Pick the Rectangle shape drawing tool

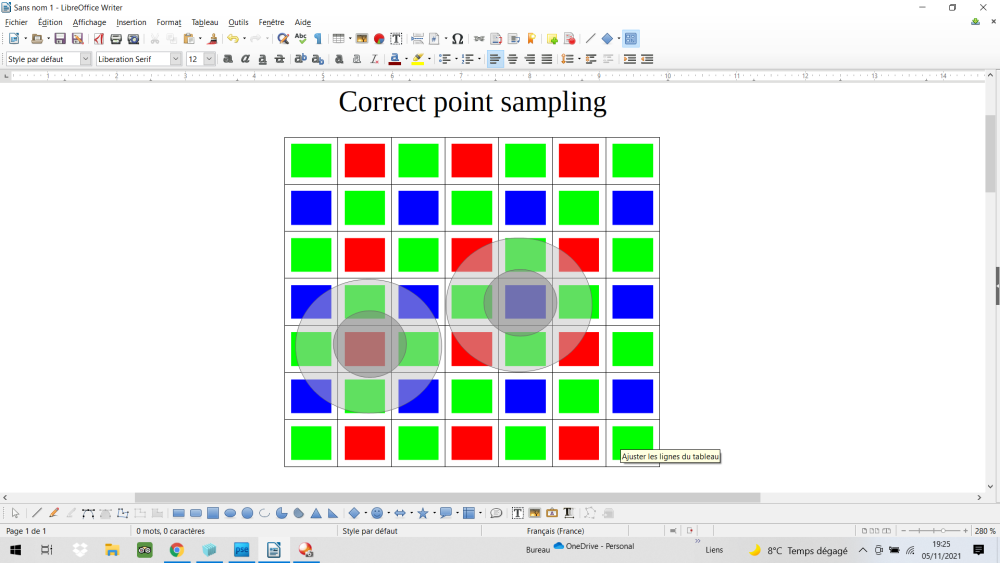(179, 513)
